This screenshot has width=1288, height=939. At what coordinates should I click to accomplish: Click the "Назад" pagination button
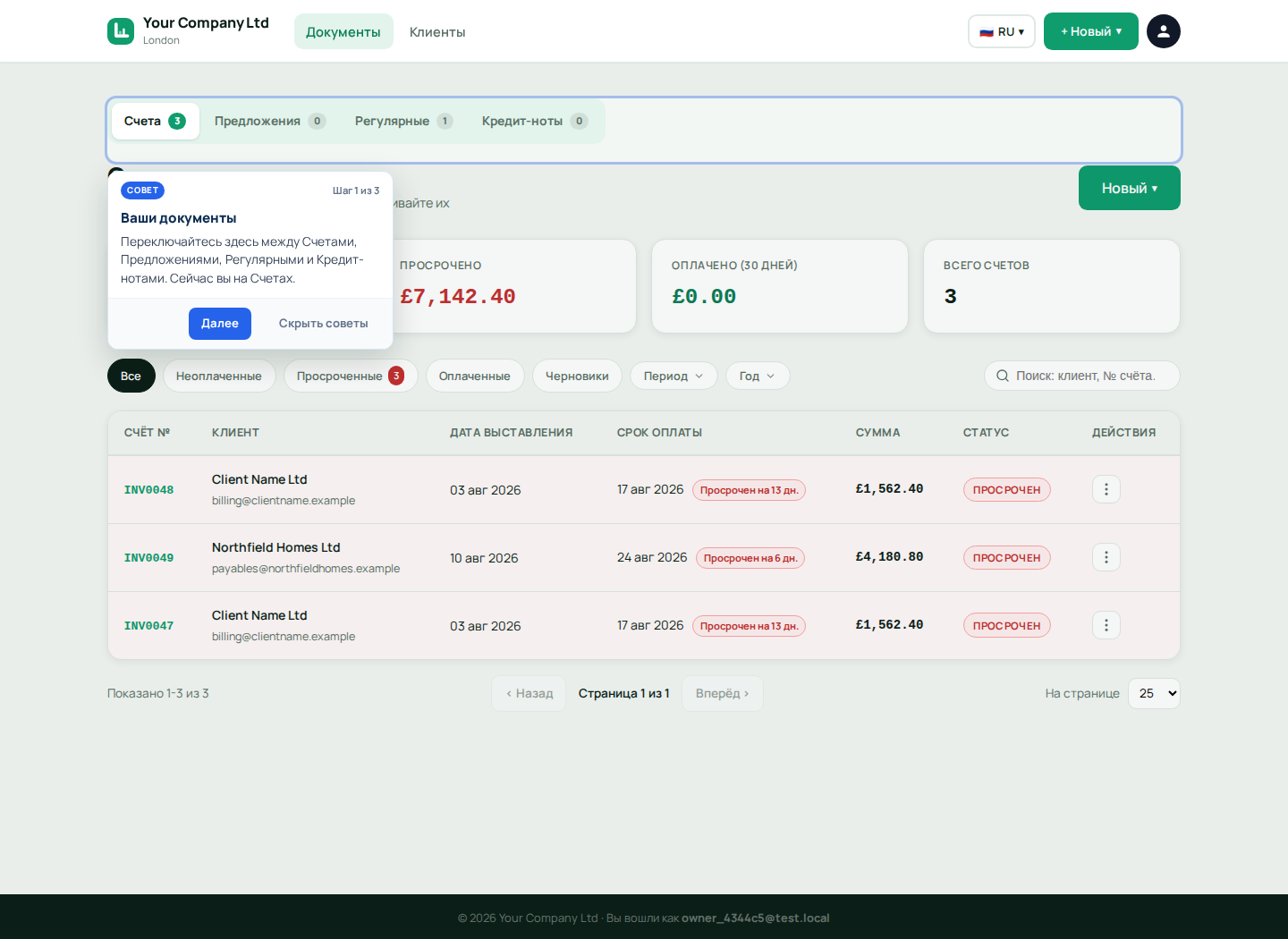pyautogui.click(x=529, y=693)
